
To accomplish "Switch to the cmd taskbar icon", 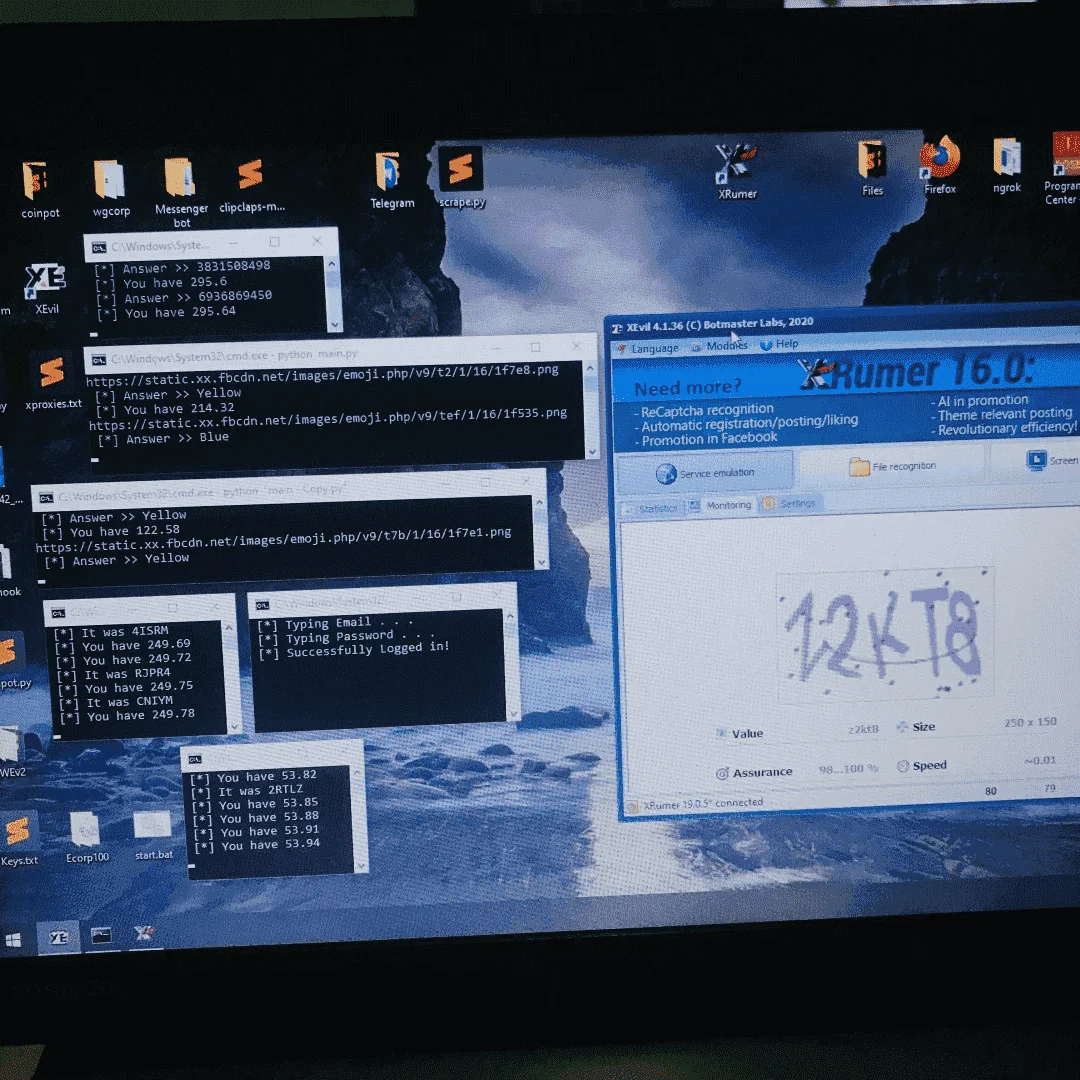I will [x=101, y=935].
